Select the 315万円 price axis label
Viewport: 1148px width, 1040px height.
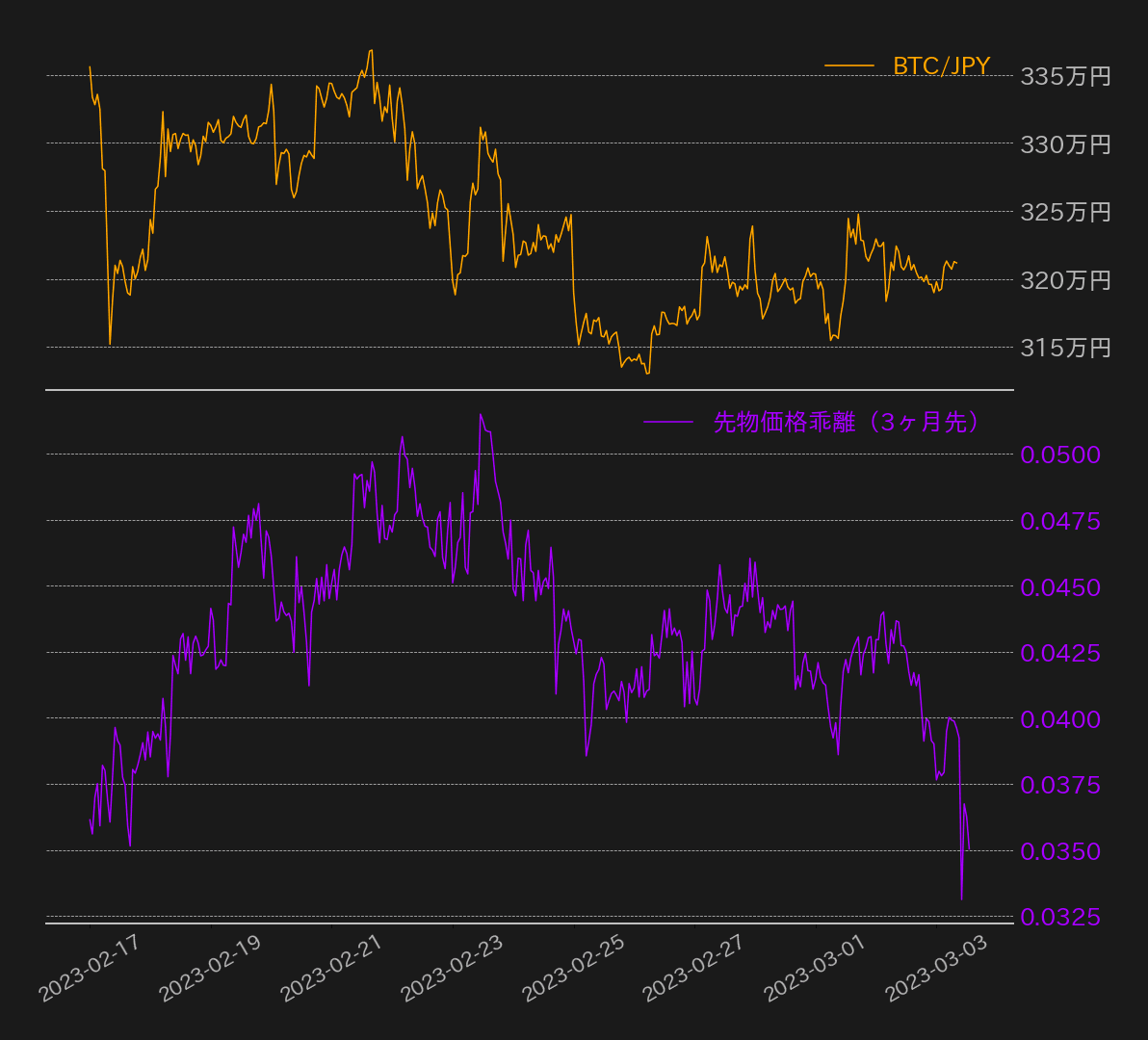[x=1065, y=348]
